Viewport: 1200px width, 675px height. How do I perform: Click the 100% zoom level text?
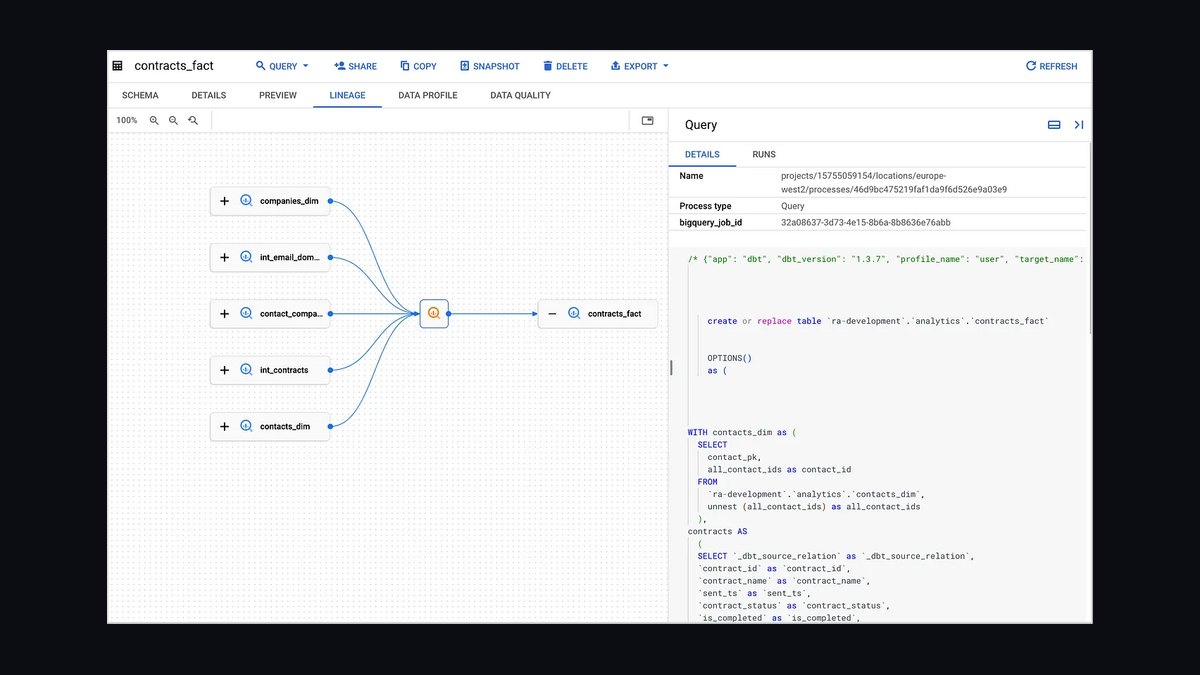click(x=127, y=120)
